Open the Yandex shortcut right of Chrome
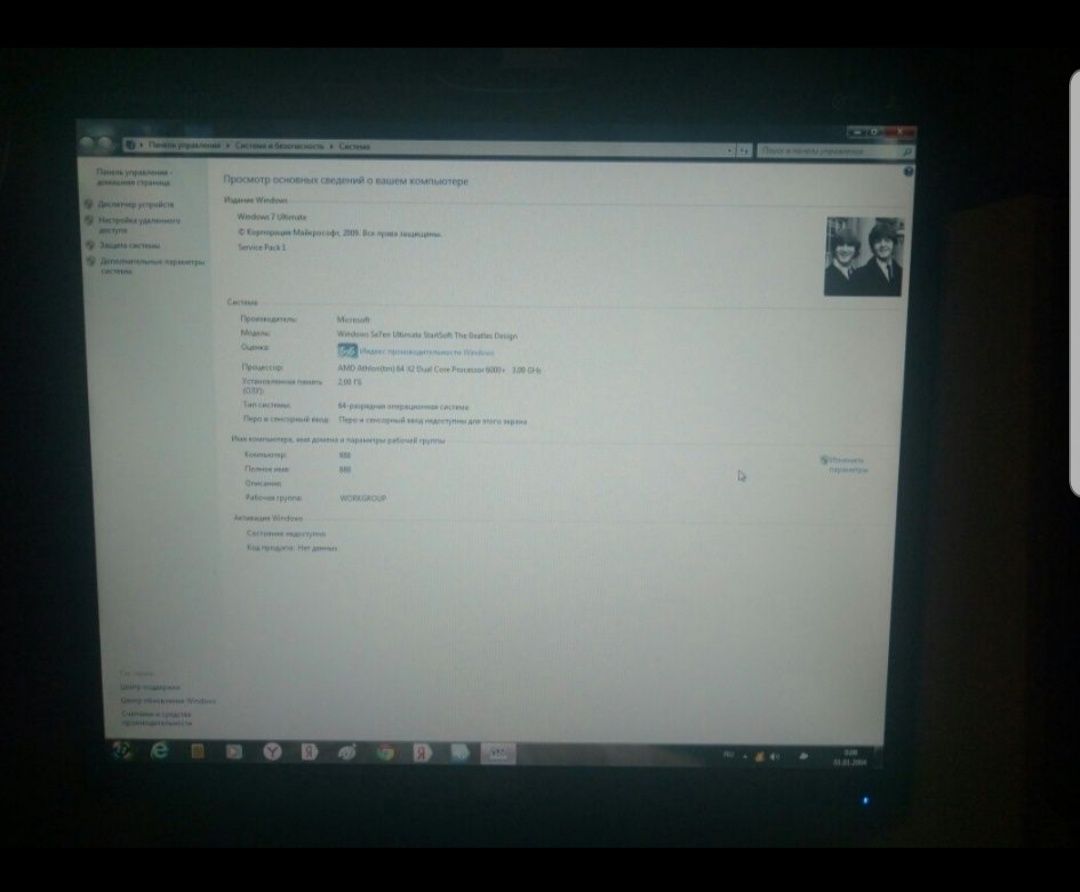Viewport: 1080px width, 892px height. (422, 752)
